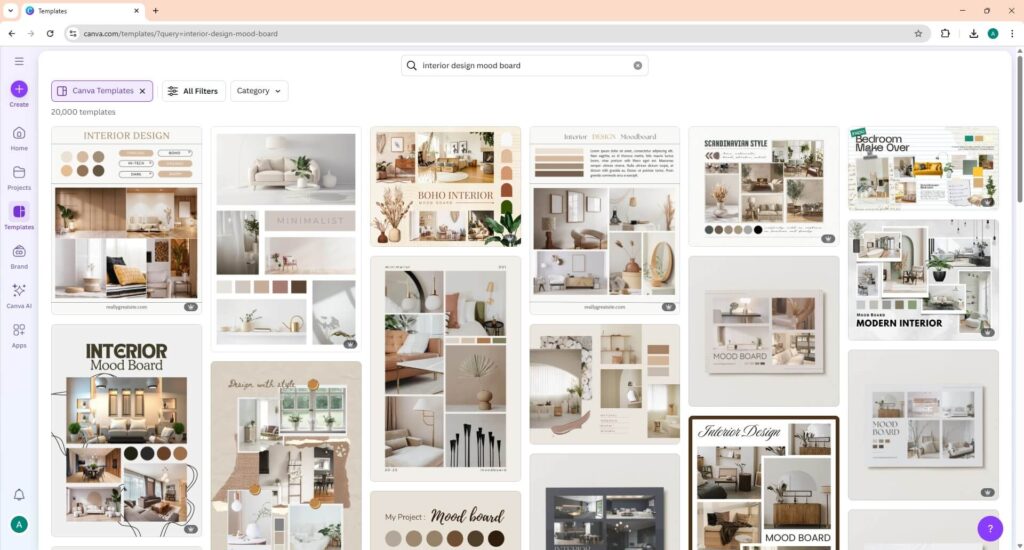Viewport: 1024px width, 550px height.
Task: Open Projects folder icon in sidebar
Action: pos(19,172)
